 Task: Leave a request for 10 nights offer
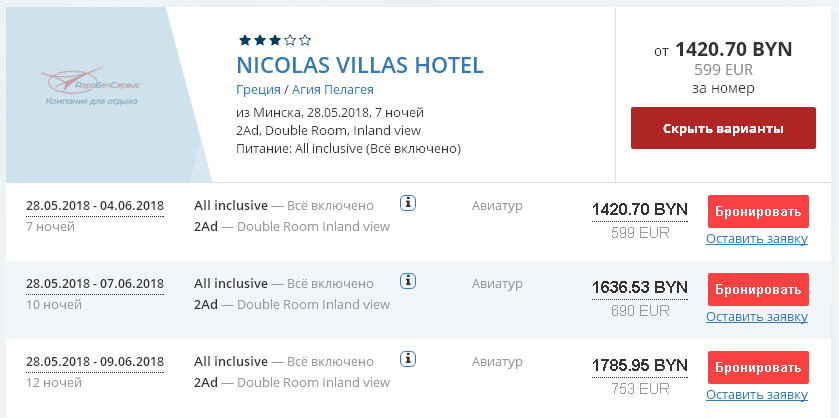coord(757,317)
